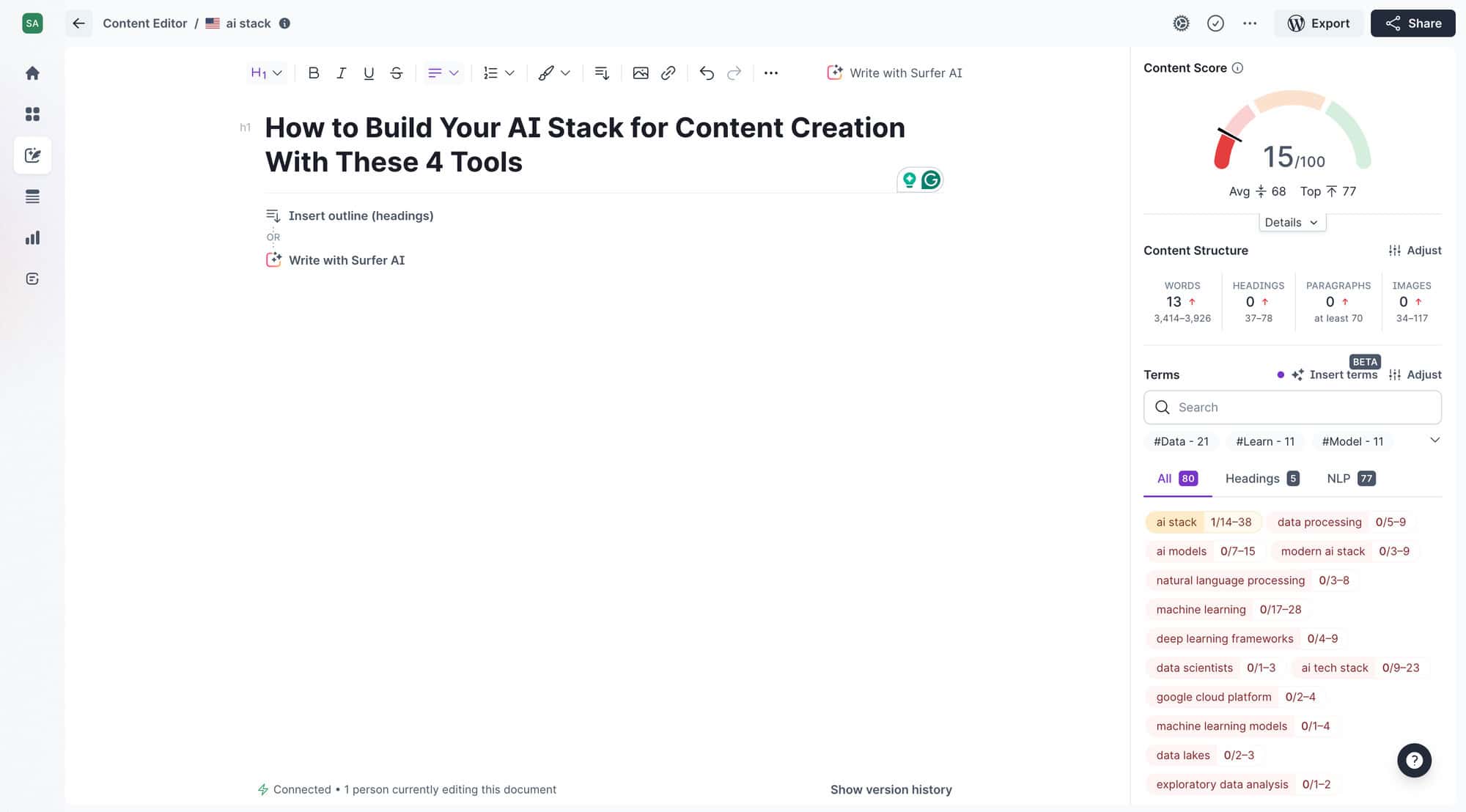Viewport: 1466px width, 812px height.
Task: Open the highlighter color dropdown
Action: pyautogui.click(x=554, y=73)
